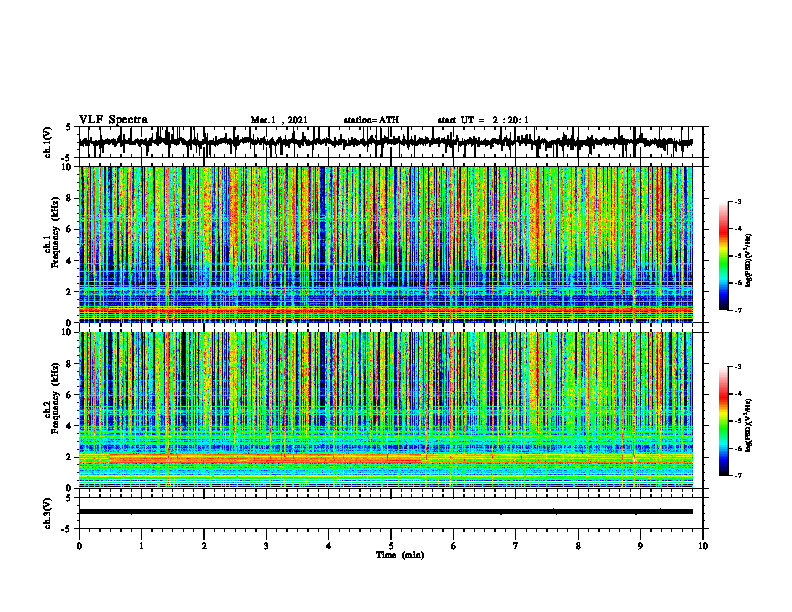Click the "ch.3(V)" axis label
This screenshot has width=792, height=612.
click(48, 513)
